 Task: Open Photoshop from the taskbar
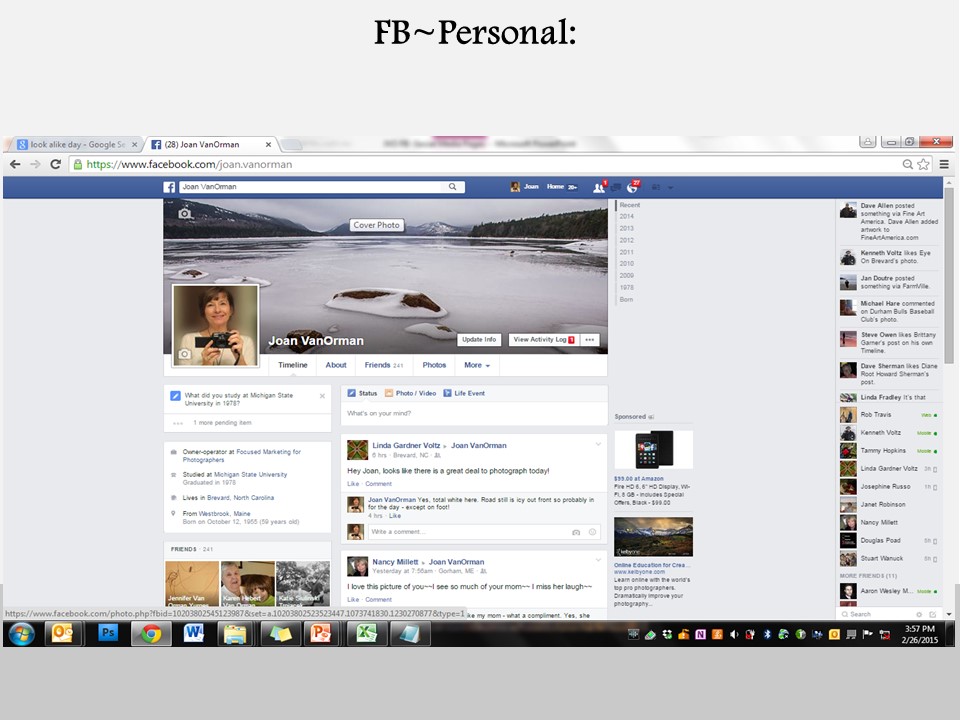tap(108, 633)
